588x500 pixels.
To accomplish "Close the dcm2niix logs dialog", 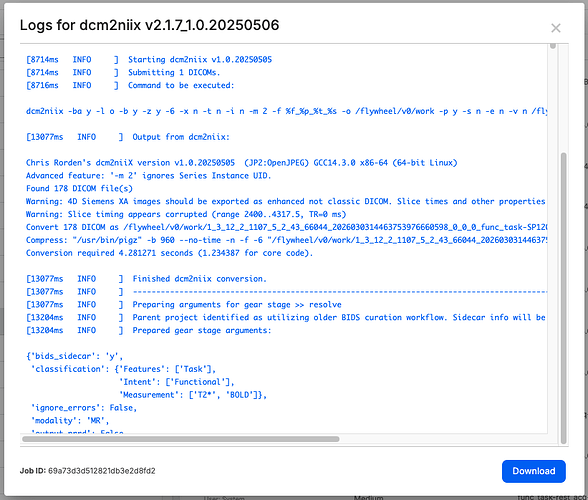I will point(555,28).
